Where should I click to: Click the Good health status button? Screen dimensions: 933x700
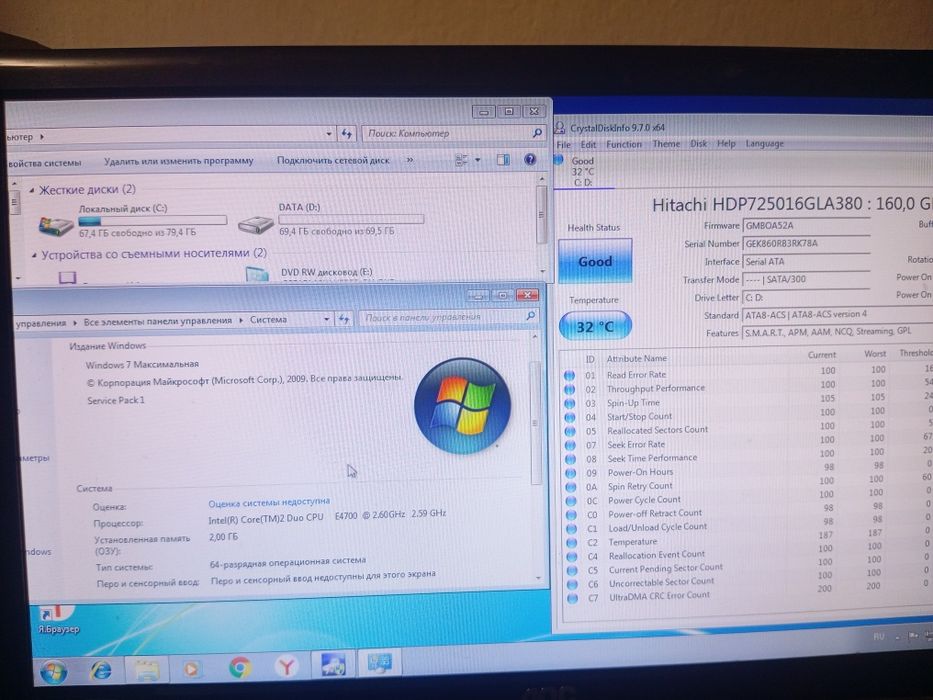tap(595, 261)
